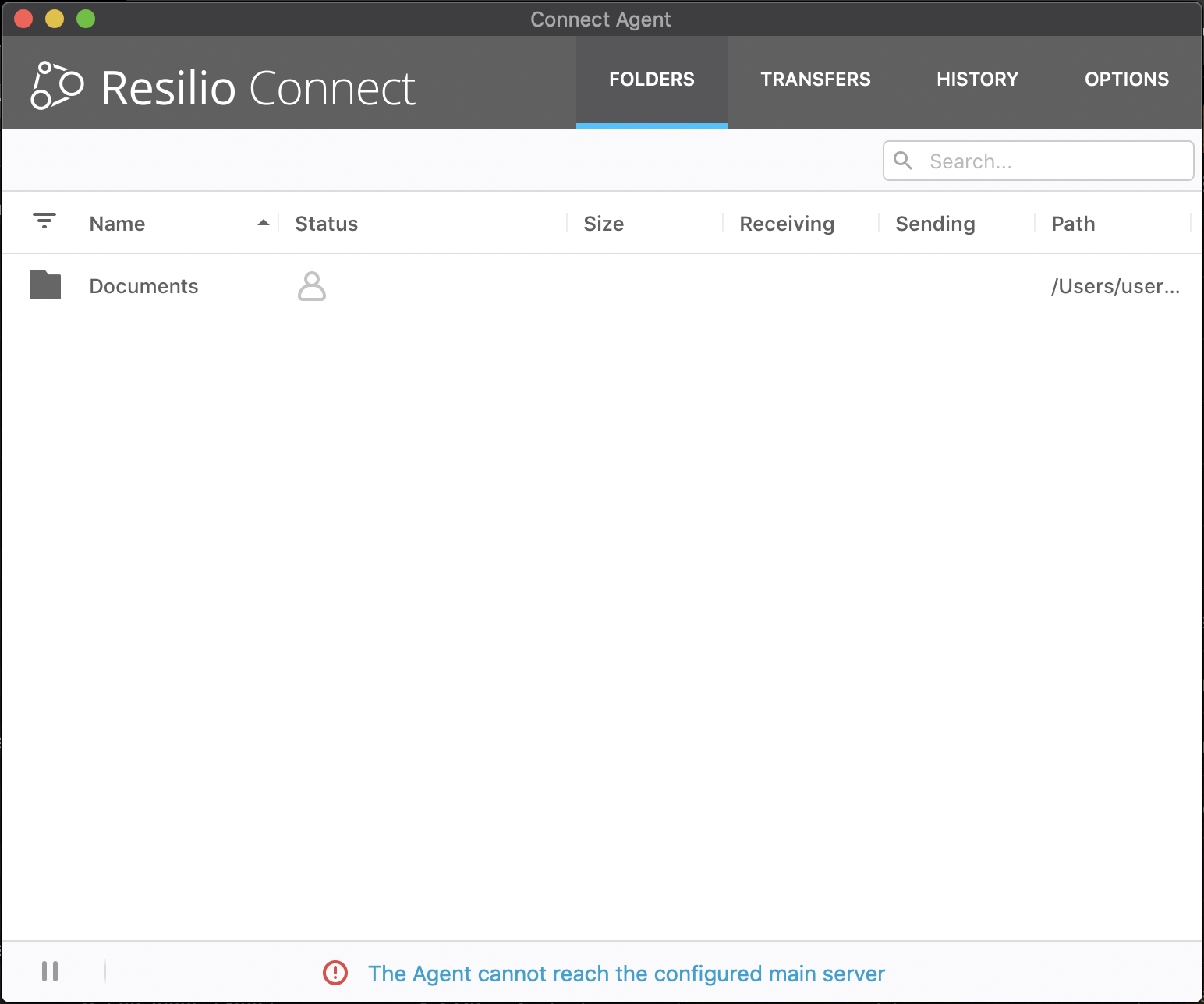Sort folders by Status column

click(326, 224)
